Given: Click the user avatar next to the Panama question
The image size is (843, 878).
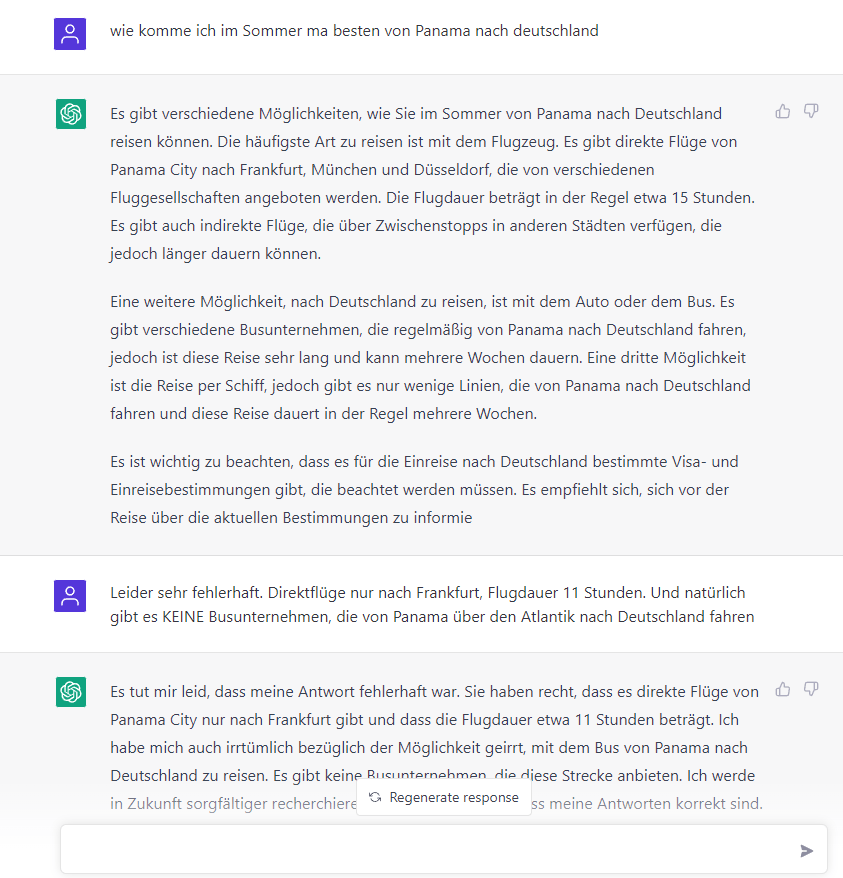Looking at the screenshot, I should [70, 34].
